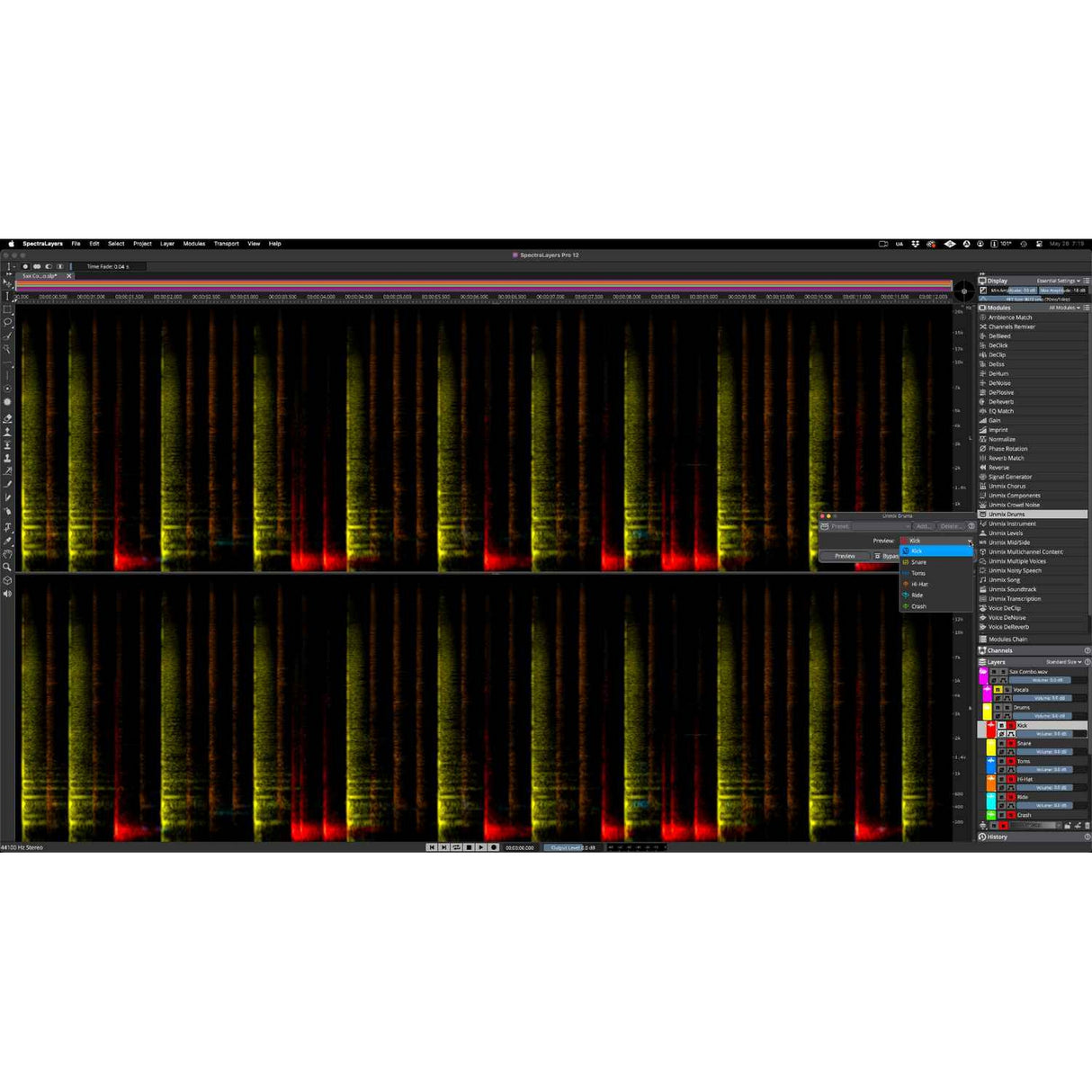Viewport: 1092px width, 1092px height.
Task: Choose Snare from the Preview dropdown
Action: (x=918, y=562)
